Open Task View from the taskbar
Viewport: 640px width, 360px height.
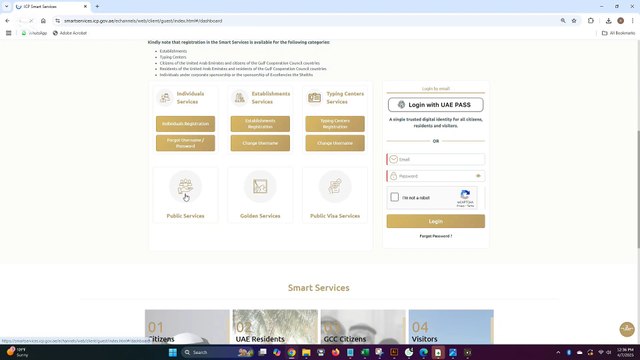(262, 352)
